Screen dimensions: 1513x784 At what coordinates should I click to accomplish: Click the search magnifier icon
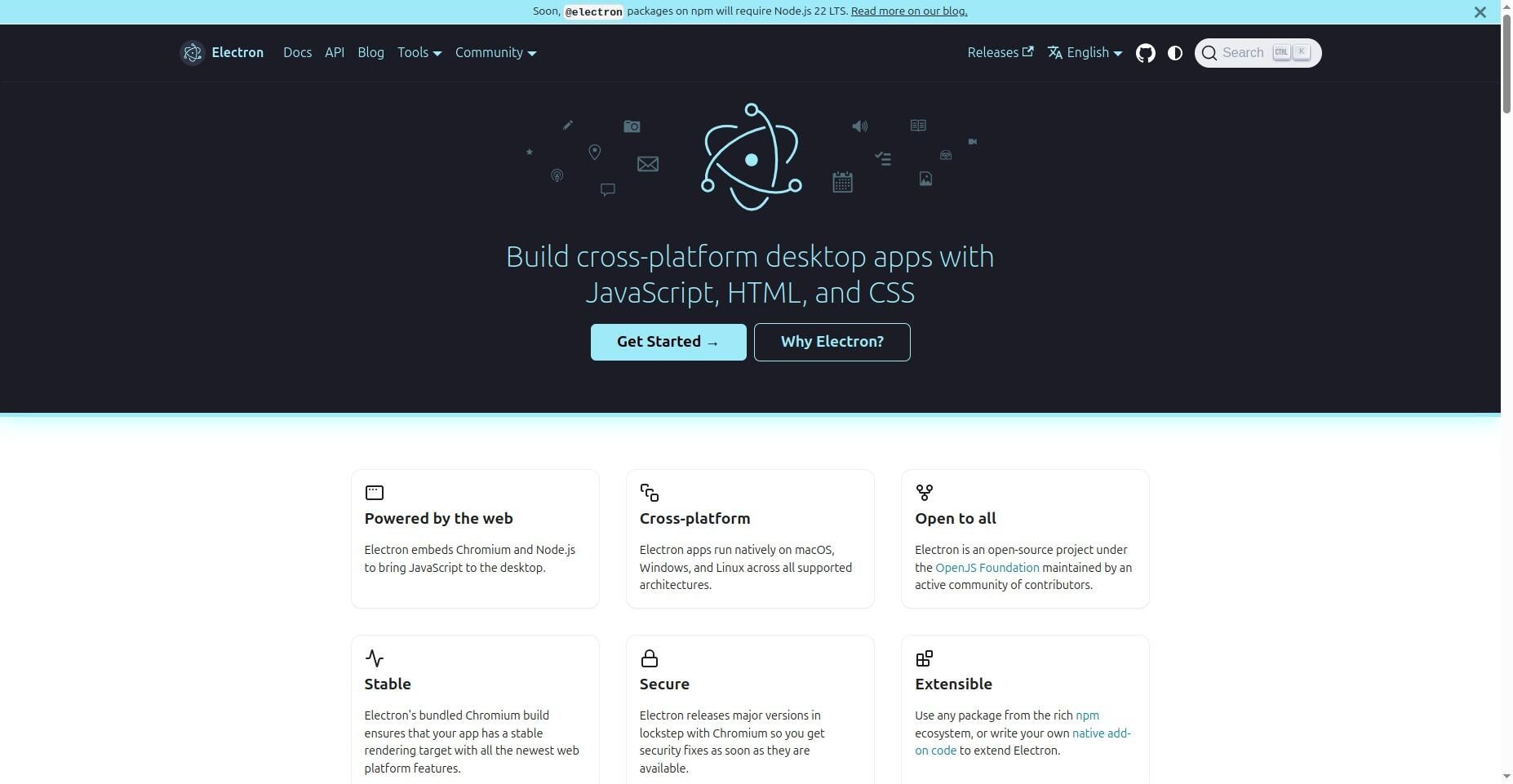(1209, 53)
